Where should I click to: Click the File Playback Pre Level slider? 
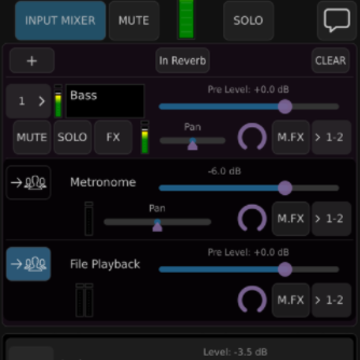coord(249,269)
